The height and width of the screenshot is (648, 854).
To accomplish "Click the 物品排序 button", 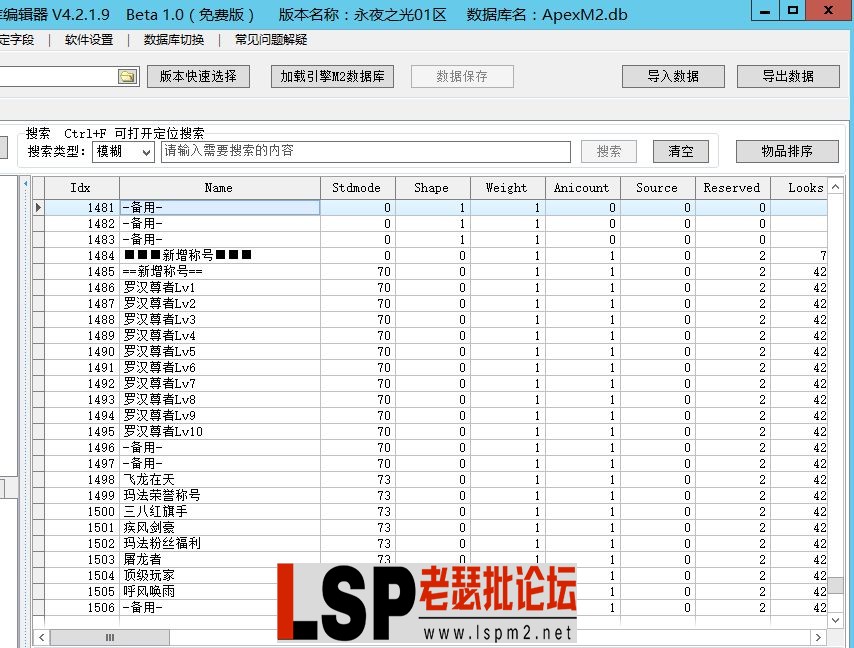I will (787, 151).
